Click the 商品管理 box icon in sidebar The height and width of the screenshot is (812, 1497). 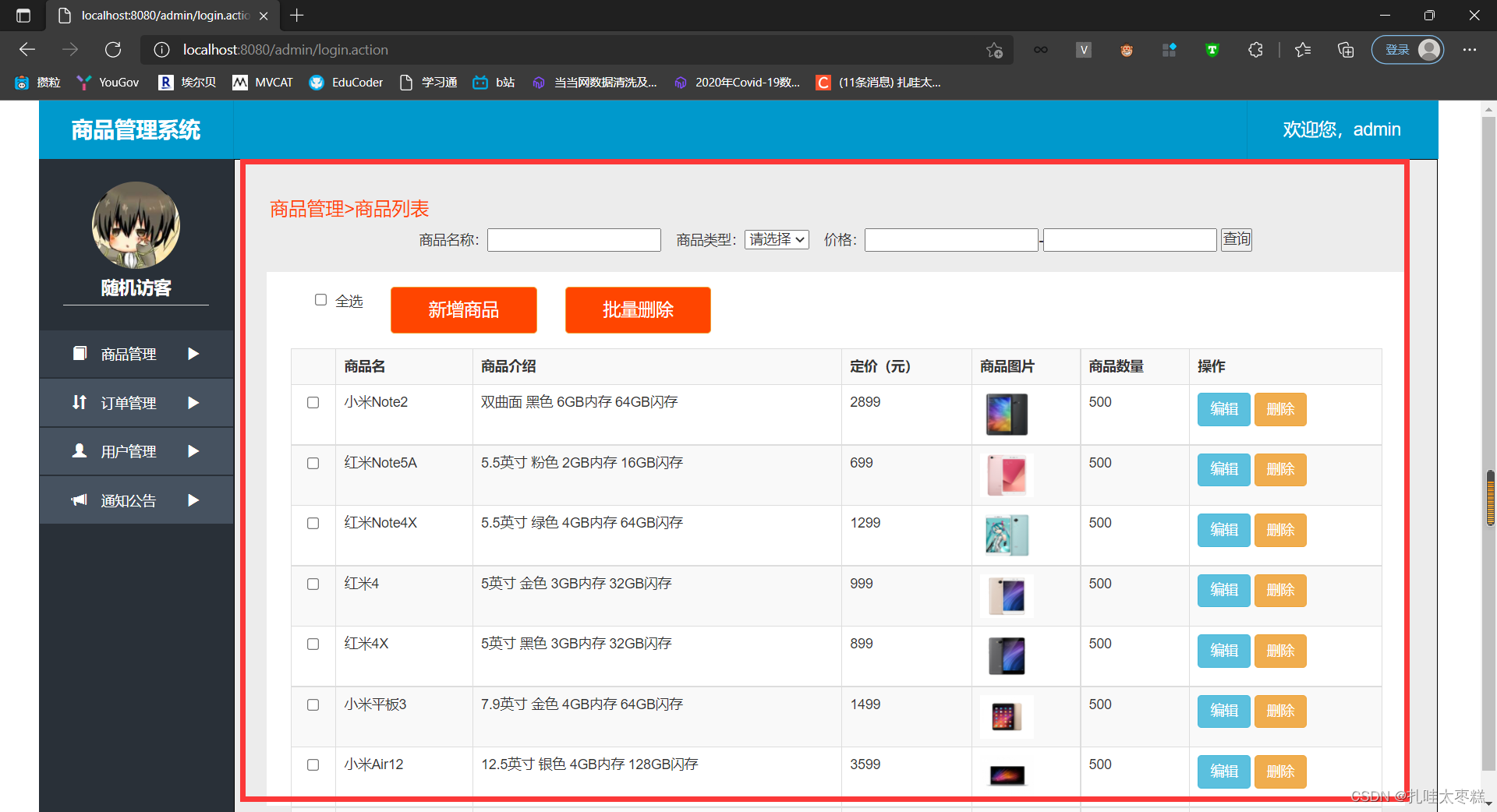(x=80, y=354)
